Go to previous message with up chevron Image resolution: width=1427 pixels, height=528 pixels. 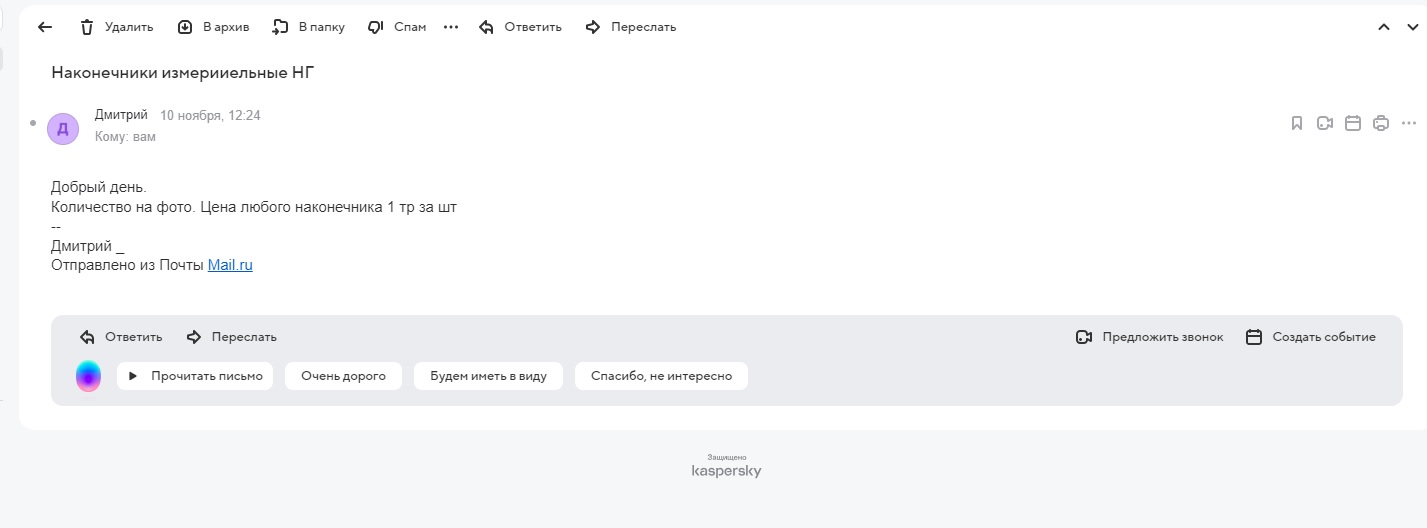point(1385,27)
